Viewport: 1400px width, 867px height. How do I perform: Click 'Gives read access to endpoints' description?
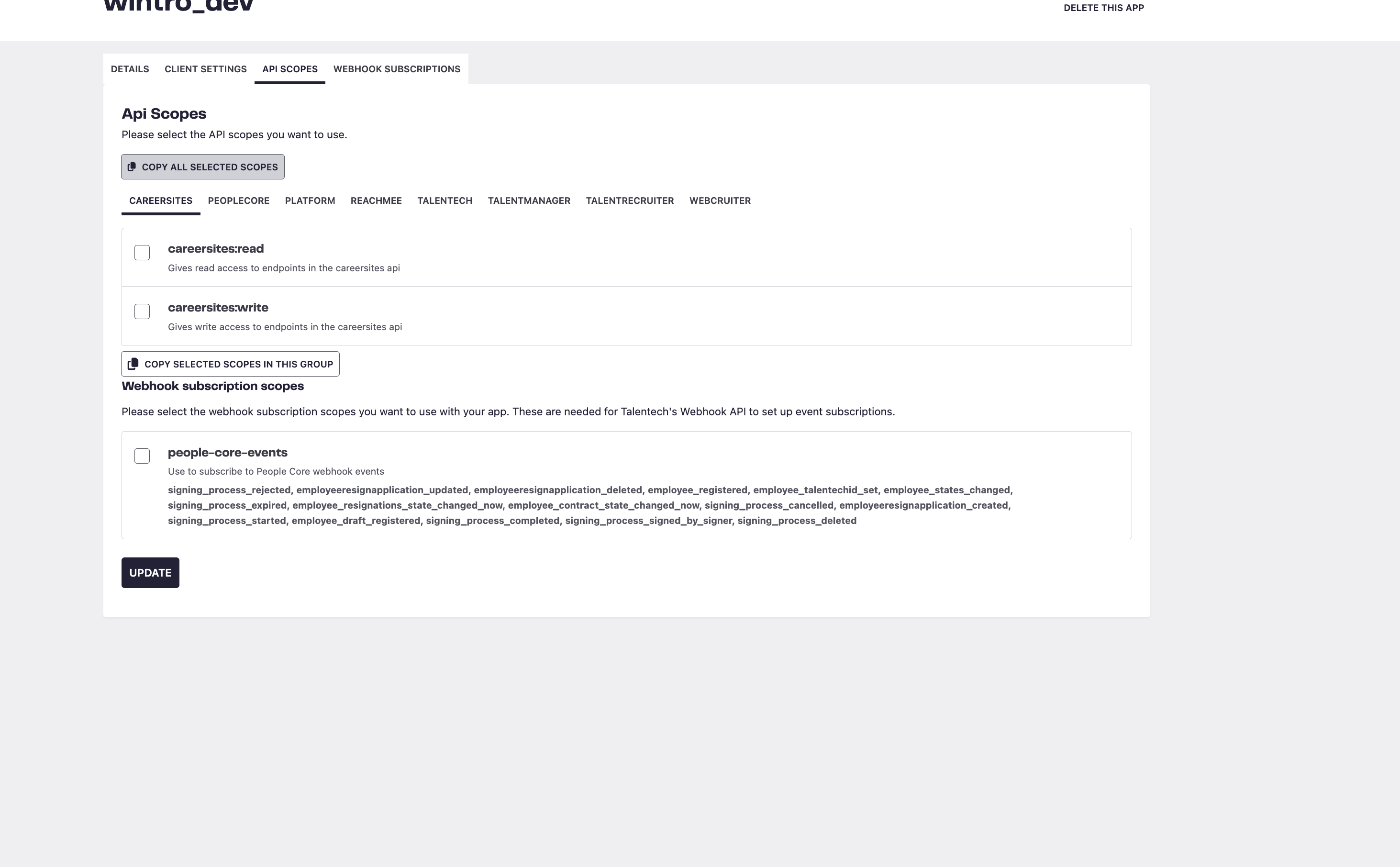pyautogui.click(x=284, y=268)
